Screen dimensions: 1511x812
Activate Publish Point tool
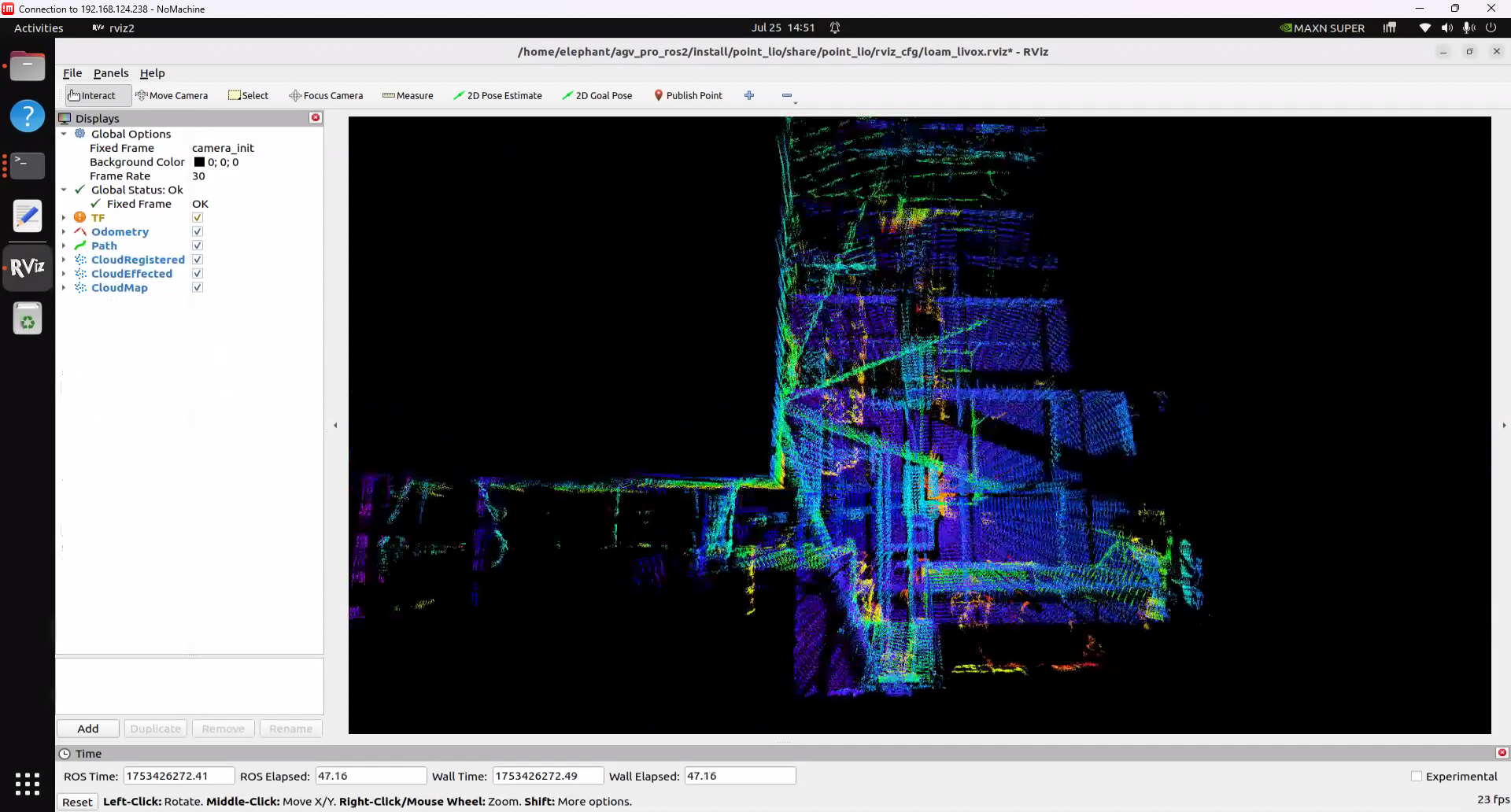point(688,95)
